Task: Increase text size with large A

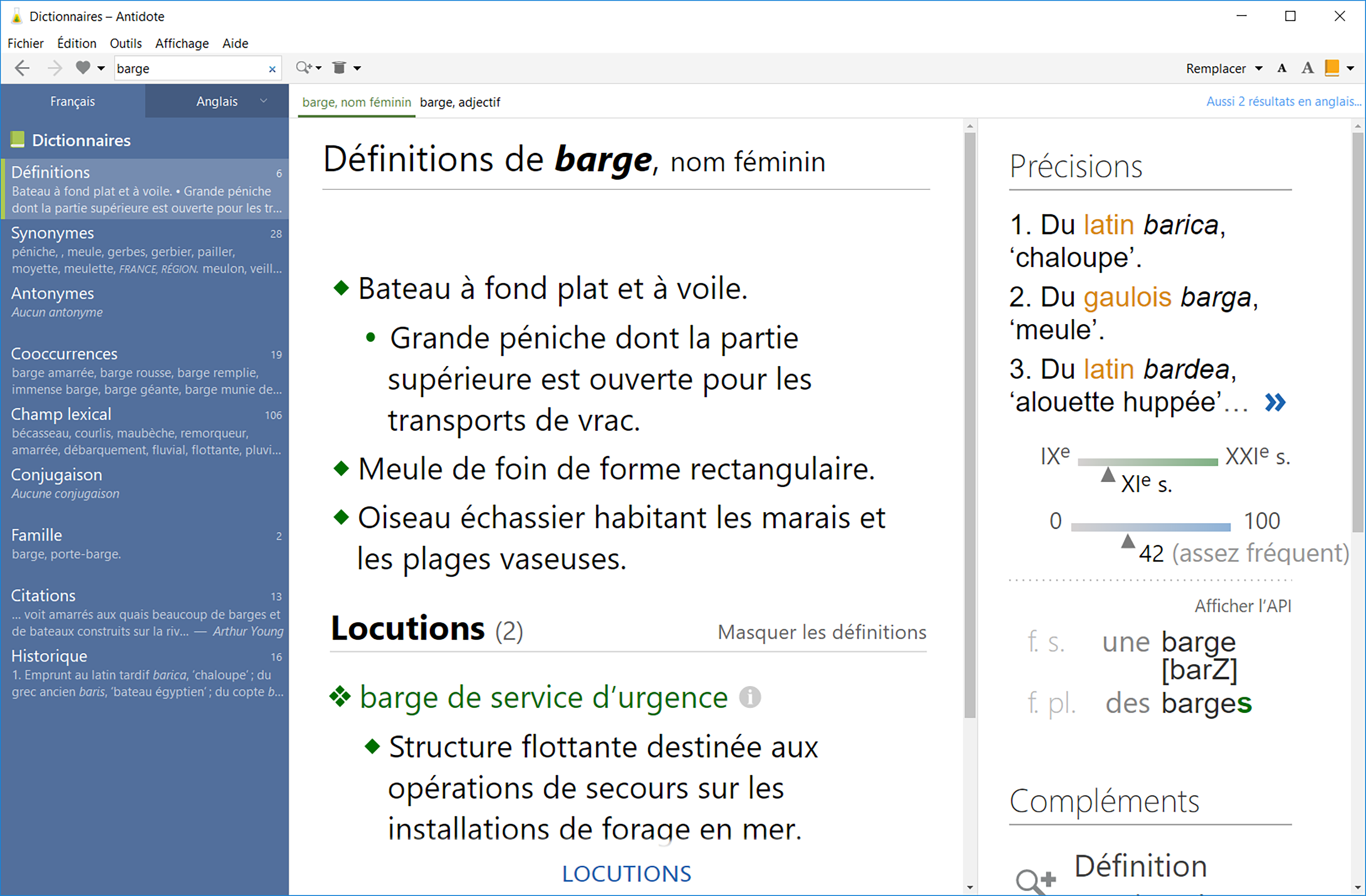Action: 1307,68
